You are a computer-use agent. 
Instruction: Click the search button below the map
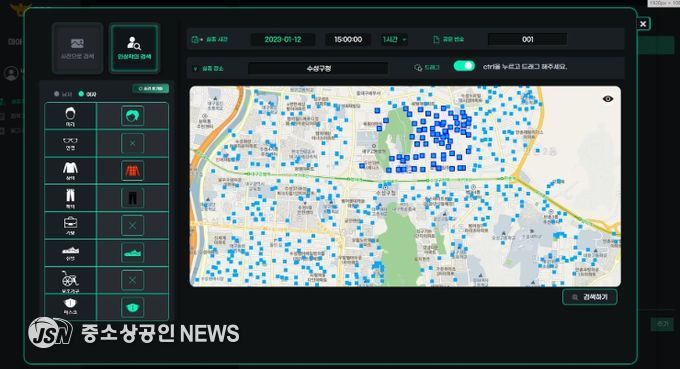point(590,297)
